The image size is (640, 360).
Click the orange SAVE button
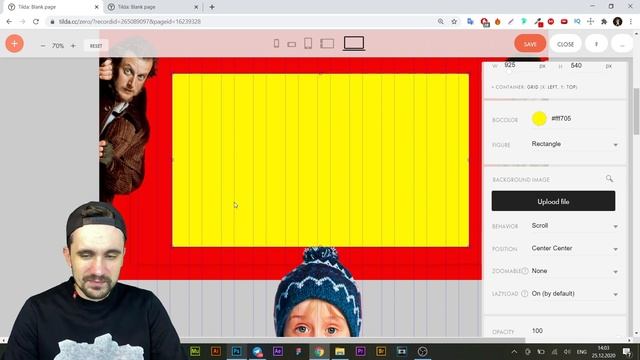pyautogui.click(x=530, y=44)
